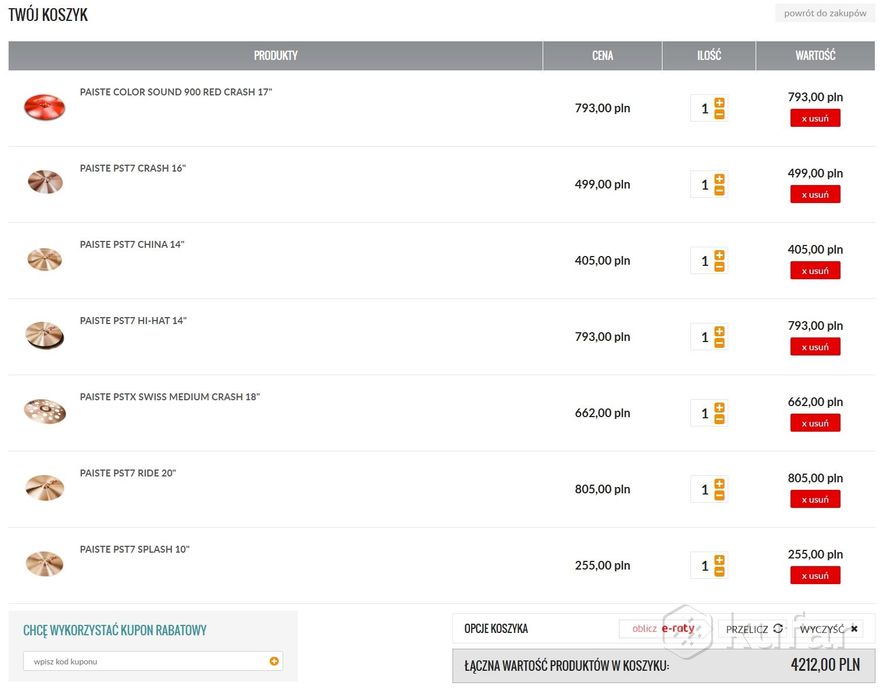This screenshot has height=690, width=884.
Task: Decrease quantity of PST7 Splash 10"
Action: tap(719, 571)
